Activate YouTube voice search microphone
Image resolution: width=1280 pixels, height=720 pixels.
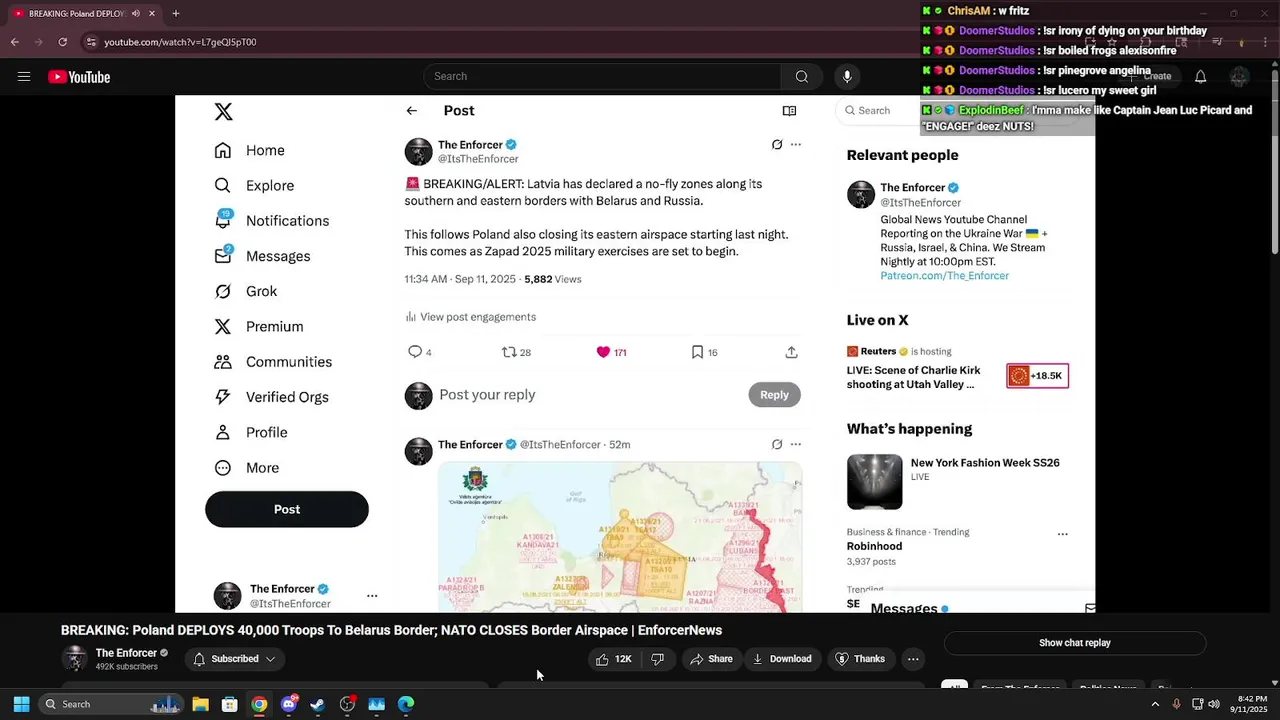click(847, 76)
